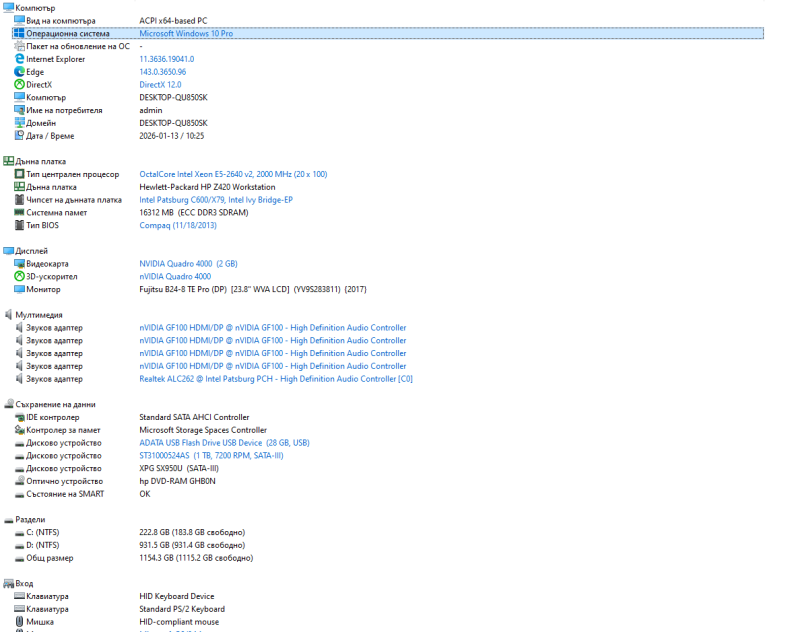
Task: Click the Windows logo beside Операционна система
Action: (19, 33)
